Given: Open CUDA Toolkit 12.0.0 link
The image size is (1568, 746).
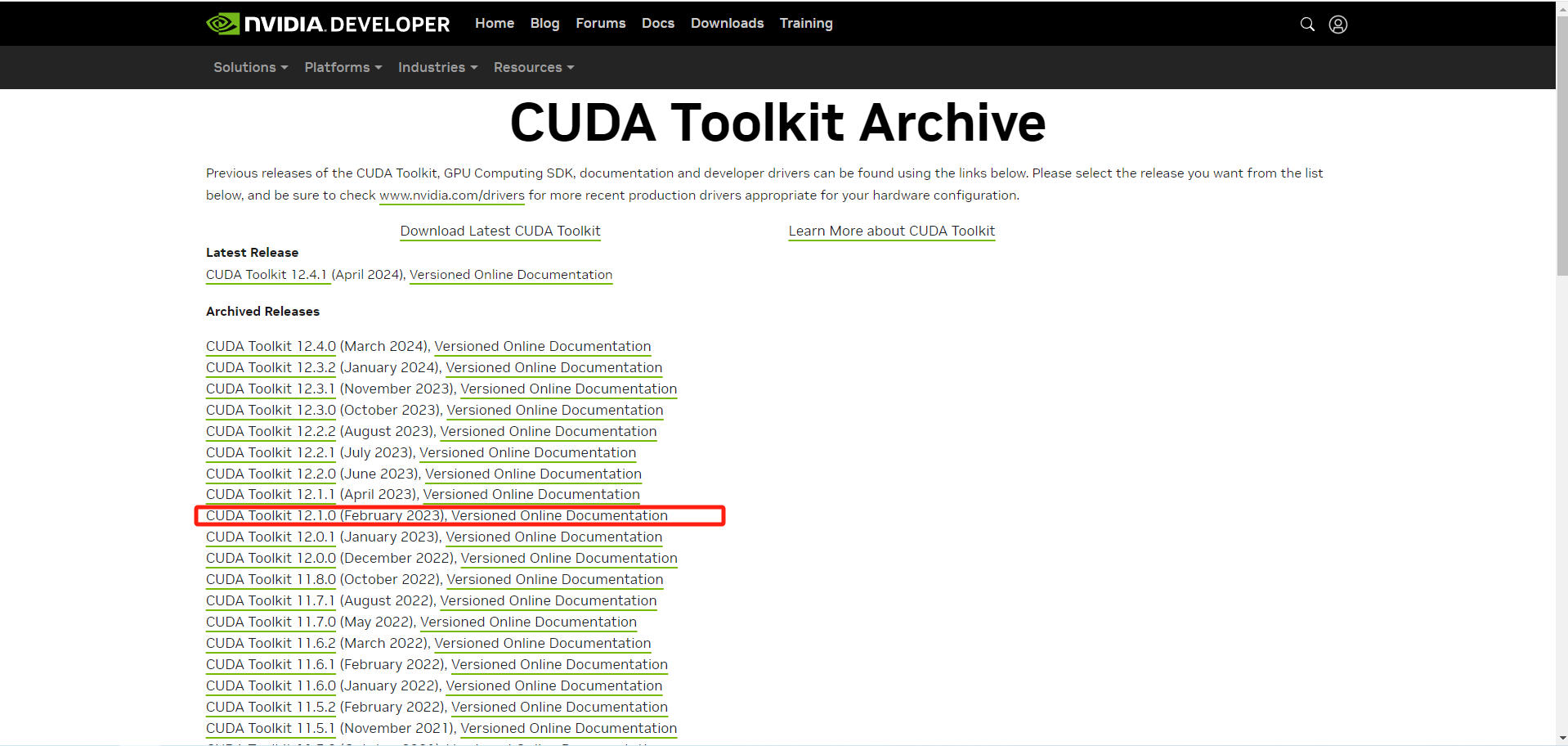Looking at the screenshot, I should [x=271, y=559].
